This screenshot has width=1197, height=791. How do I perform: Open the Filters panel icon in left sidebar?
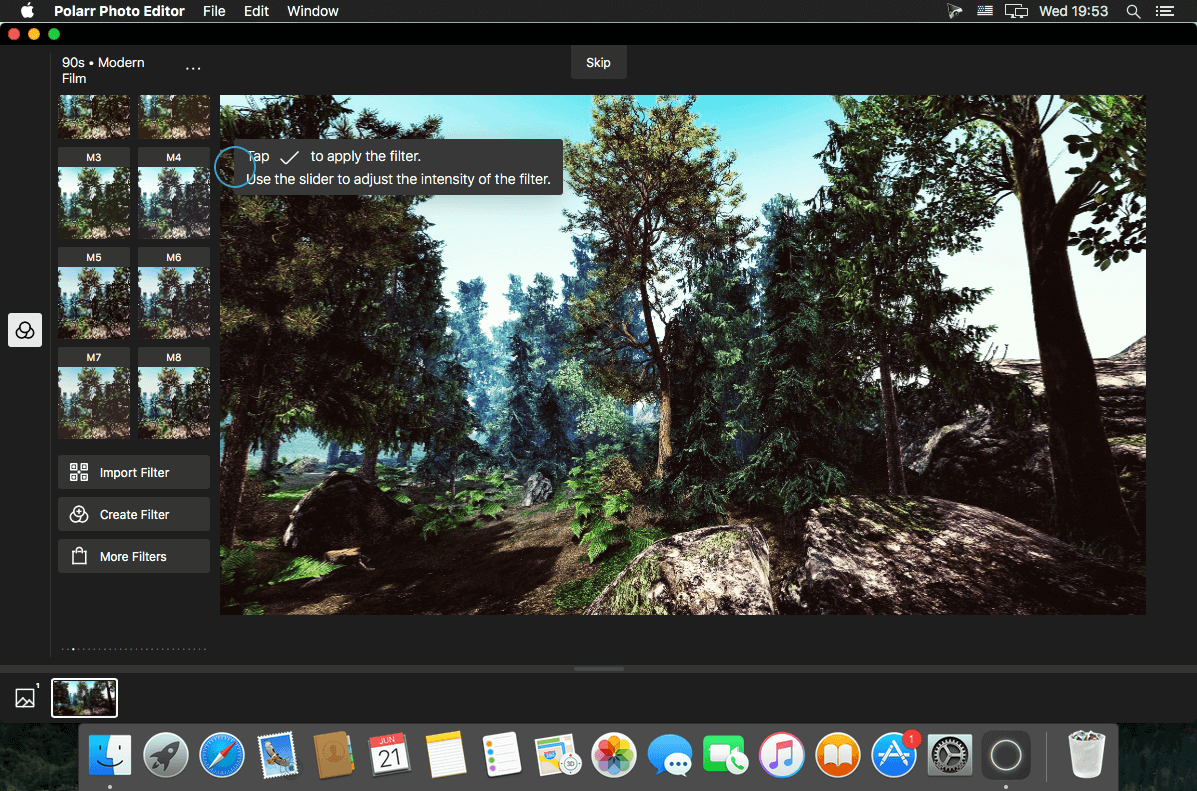25,330
